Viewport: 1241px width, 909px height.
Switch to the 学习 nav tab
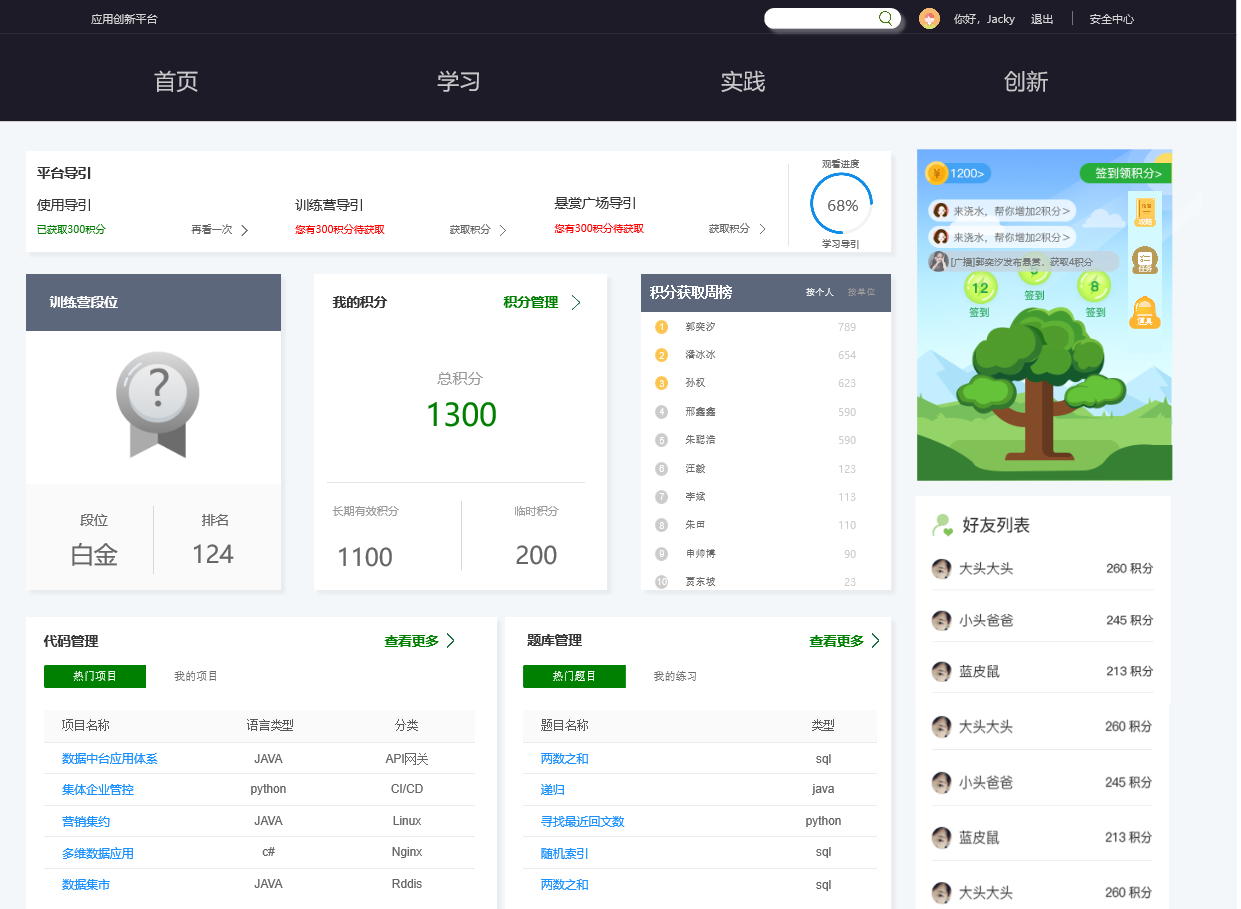click(459, 82)
